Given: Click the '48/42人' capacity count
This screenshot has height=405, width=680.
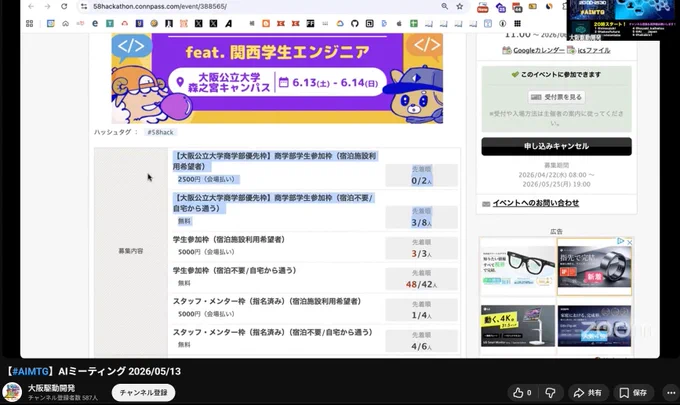Looking at the screenshot, I should tap(422, 284).
